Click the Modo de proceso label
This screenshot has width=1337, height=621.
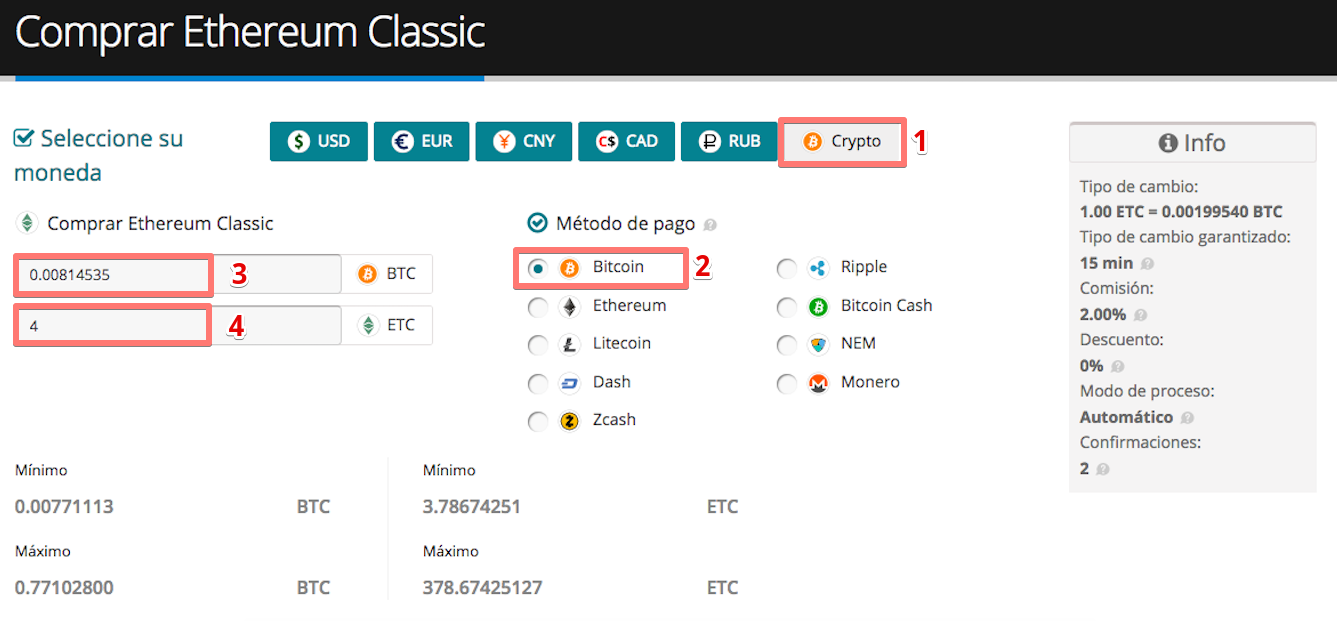[1147, 391]
